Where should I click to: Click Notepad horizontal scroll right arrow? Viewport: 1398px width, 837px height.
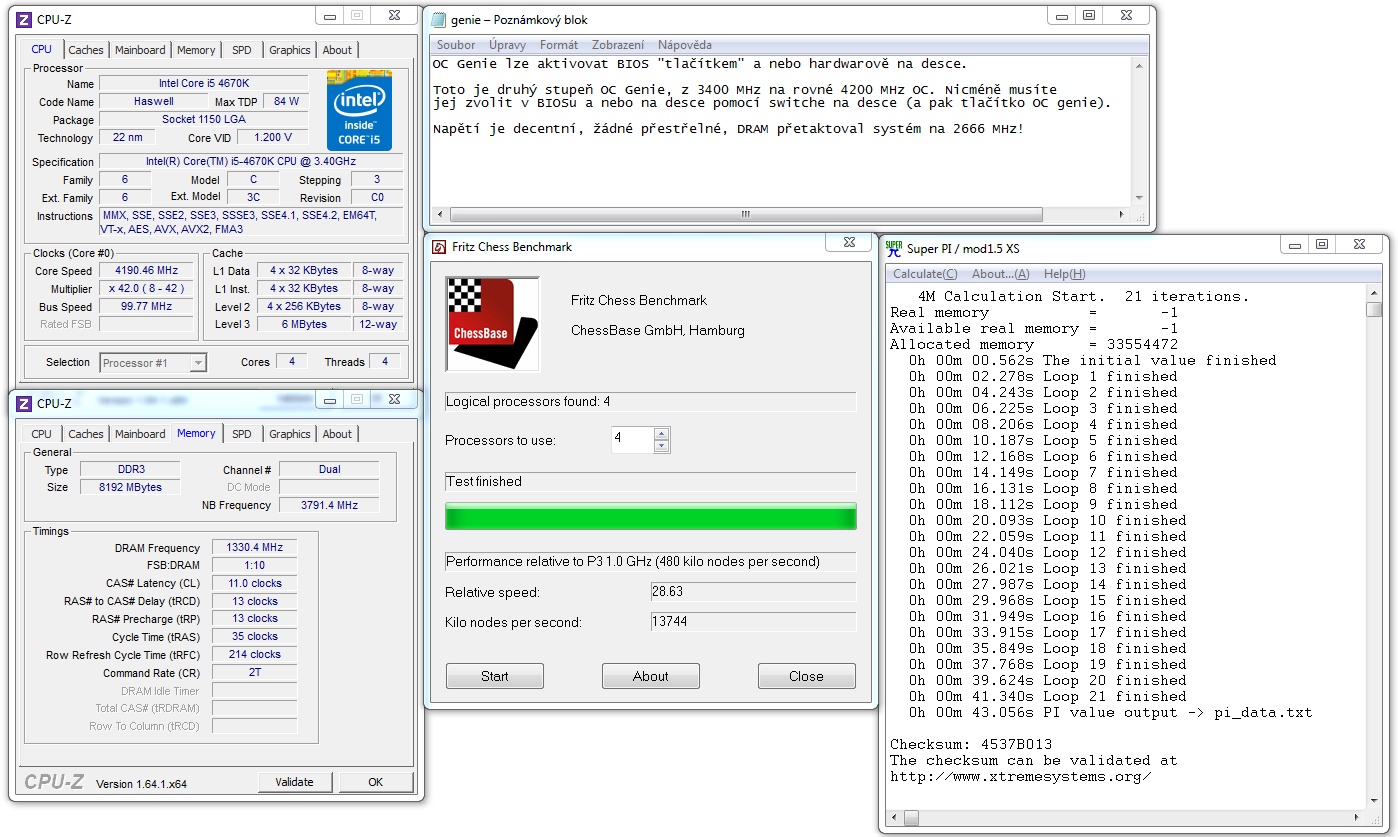[1124, 215]
